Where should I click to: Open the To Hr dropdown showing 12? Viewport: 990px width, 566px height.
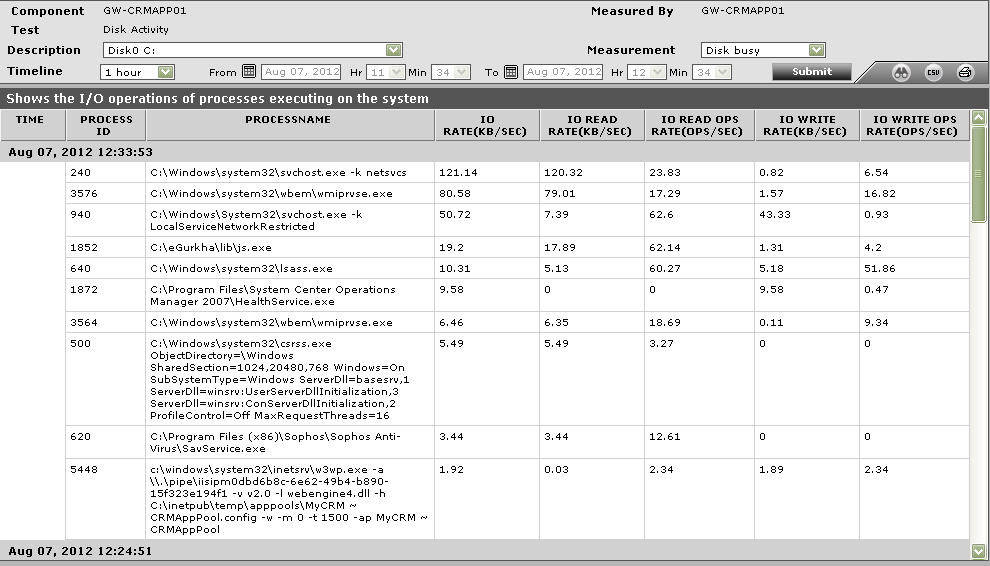pyautogui.click(x=647, y=72)
